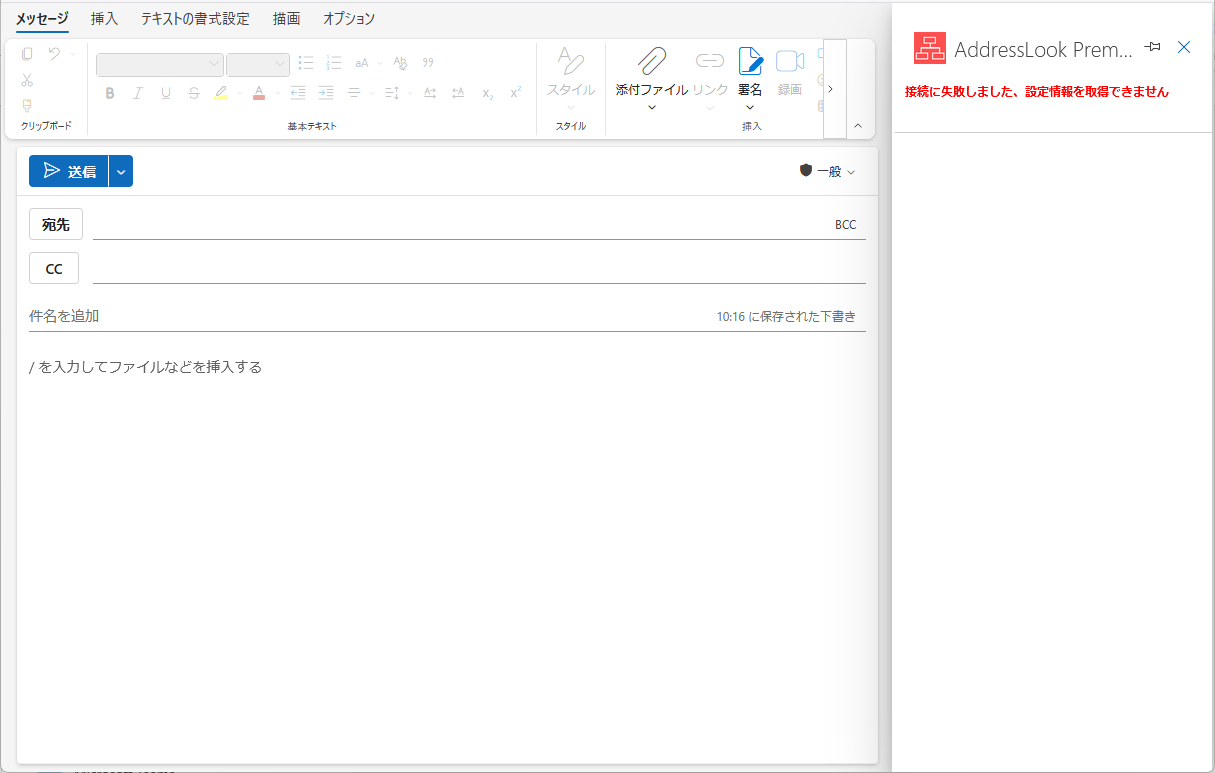1215x773 pixels.
Task: Click the paragraph alignment icon
Action: (x=353, y=93)
